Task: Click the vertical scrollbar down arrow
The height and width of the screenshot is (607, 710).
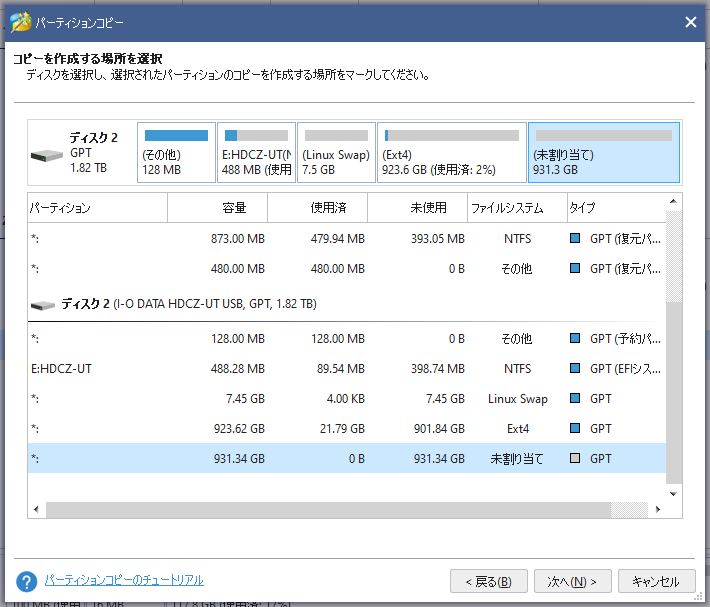Action: pos(673,494)
